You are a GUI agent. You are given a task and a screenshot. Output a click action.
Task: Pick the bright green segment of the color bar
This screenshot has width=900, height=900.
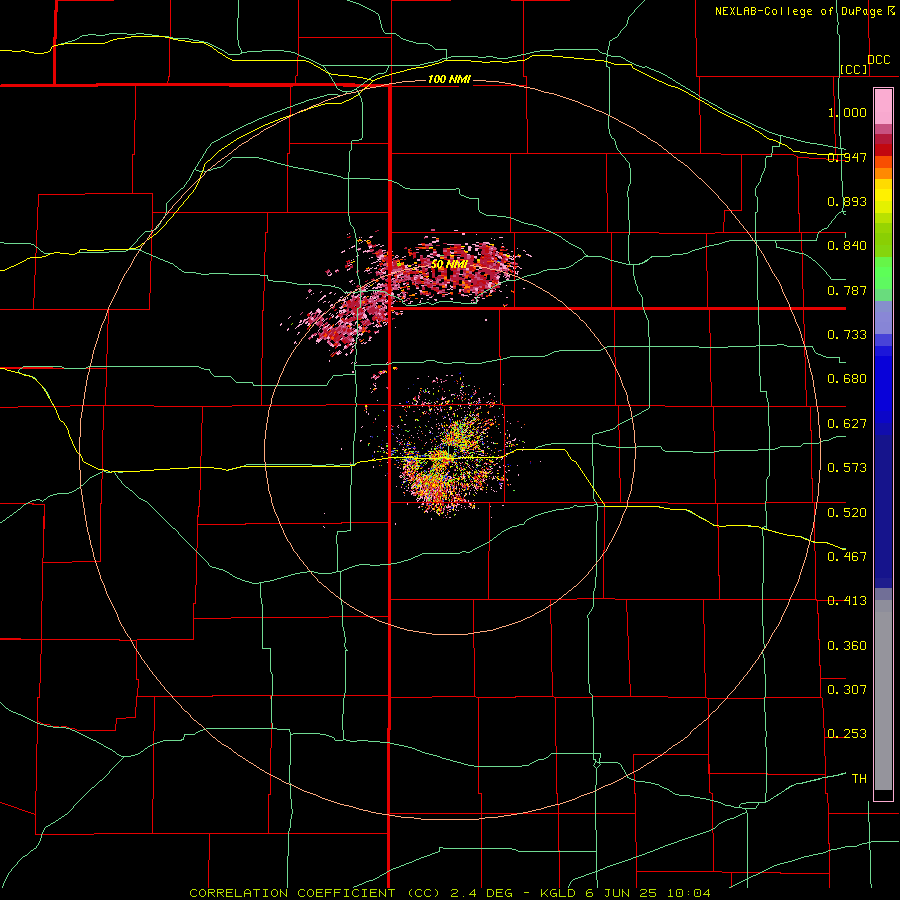[883, 273]
